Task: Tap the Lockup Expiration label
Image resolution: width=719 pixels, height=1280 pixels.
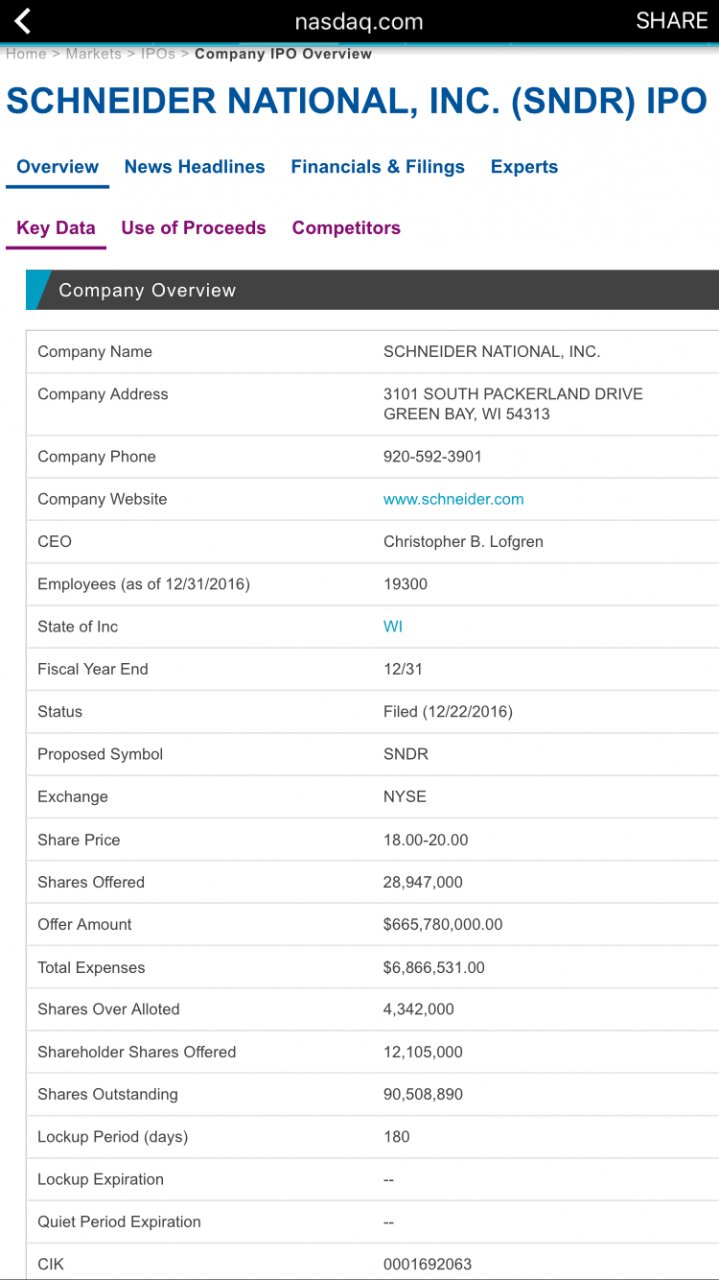Action: (x=100, y=1179)
